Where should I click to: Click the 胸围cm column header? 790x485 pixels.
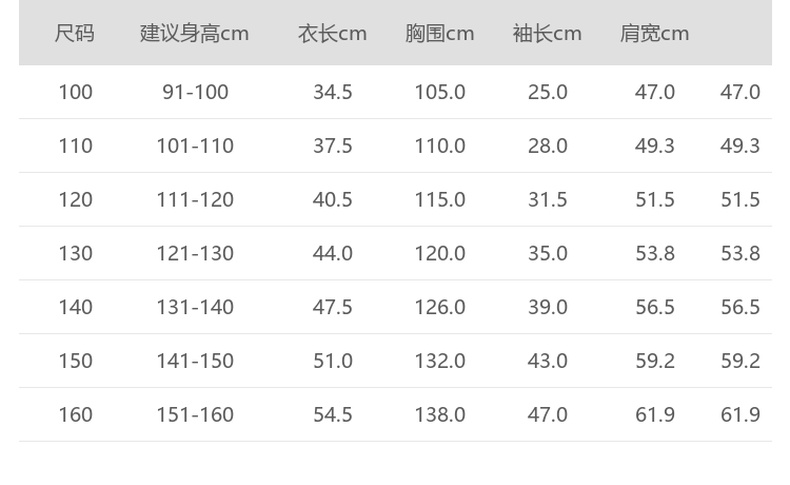tap(440, 34)
